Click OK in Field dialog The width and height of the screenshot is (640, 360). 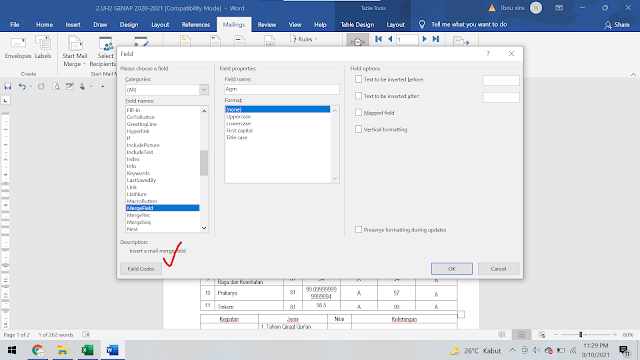(x=452, y=269)
